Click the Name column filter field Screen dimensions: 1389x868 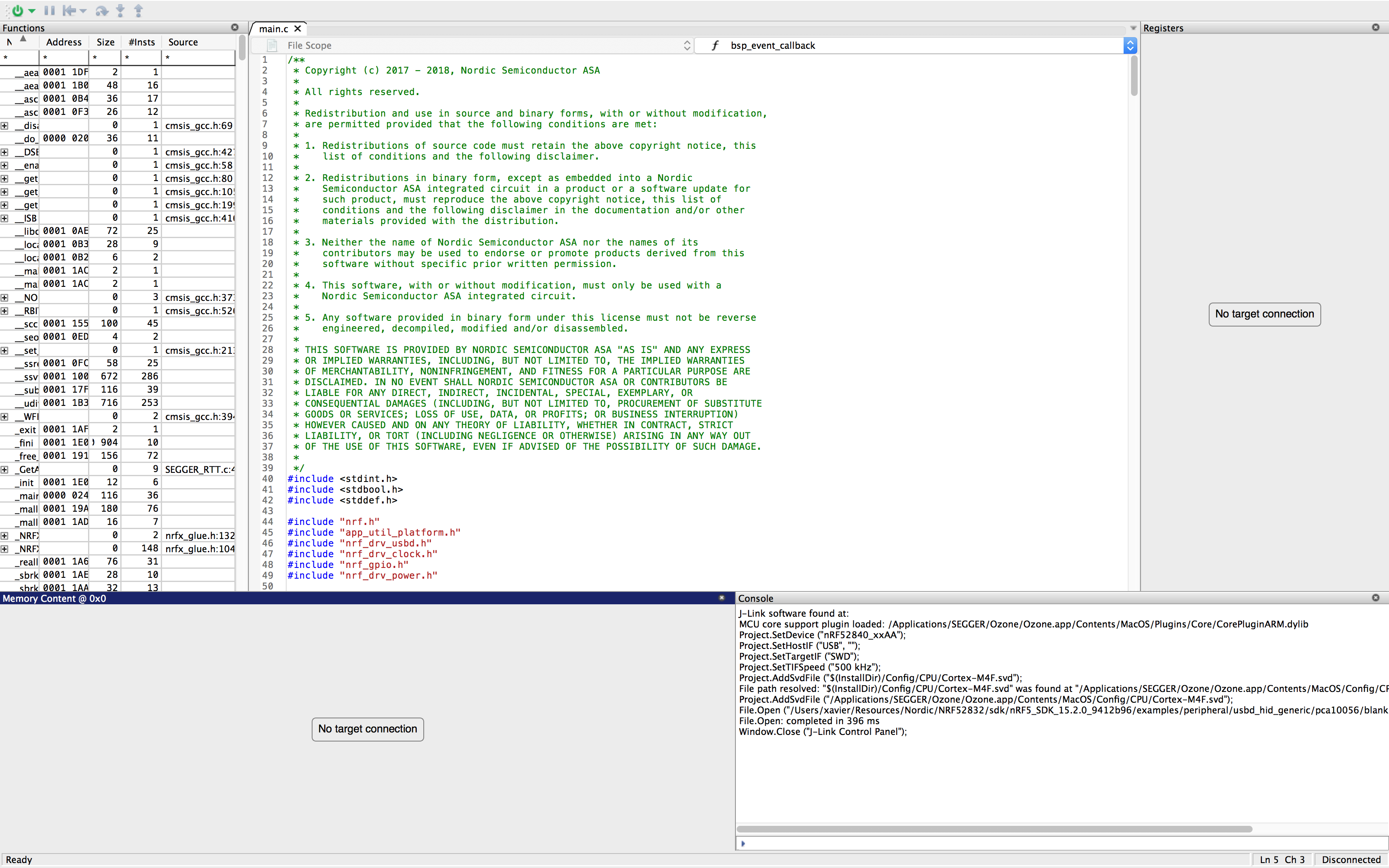tap(19, 57)
